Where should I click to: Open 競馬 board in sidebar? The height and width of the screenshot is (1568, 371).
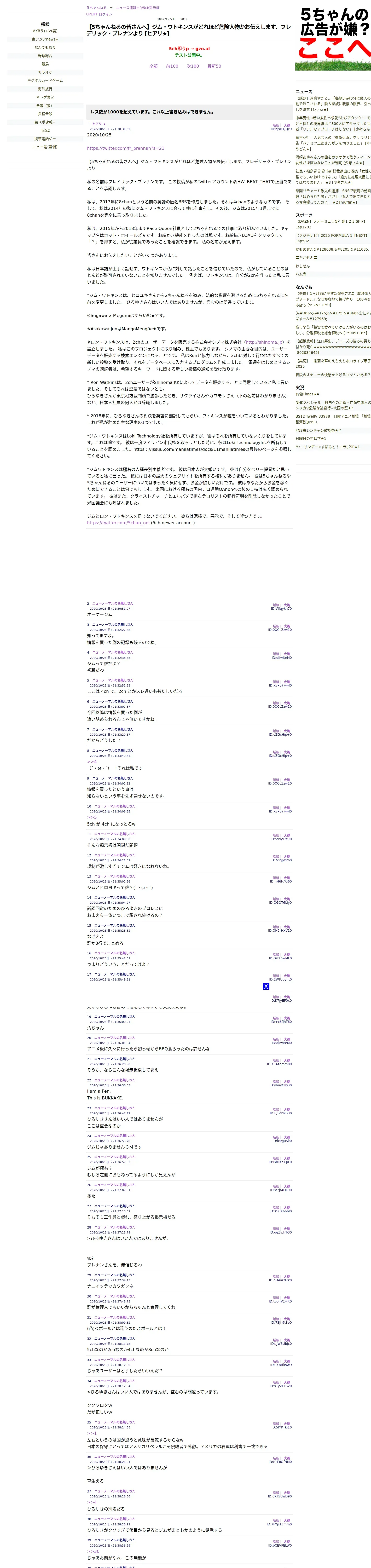pyautogui.click(x=45, y=64)
